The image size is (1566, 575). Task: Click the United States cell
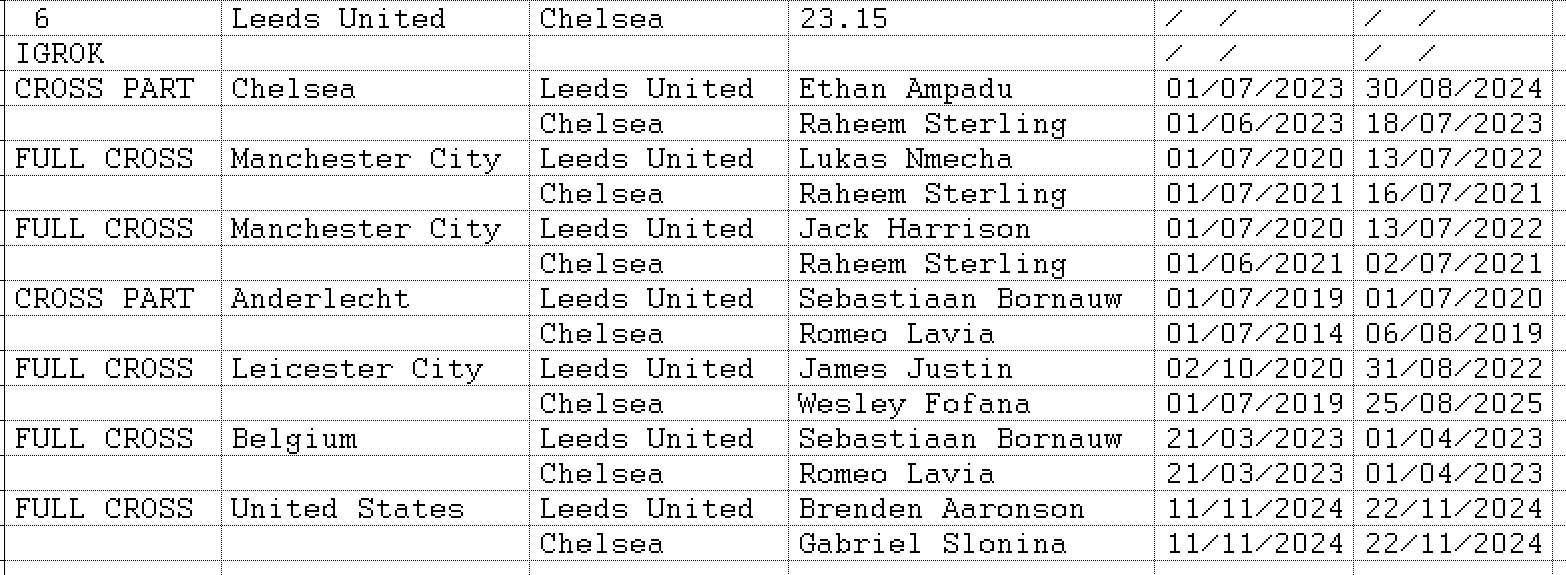pyautogui.click(x=347, y=509)
